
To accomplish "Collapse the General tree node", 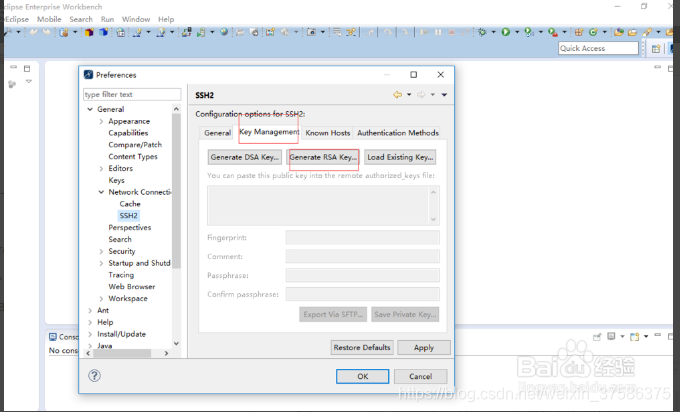I will pos(90,109).
